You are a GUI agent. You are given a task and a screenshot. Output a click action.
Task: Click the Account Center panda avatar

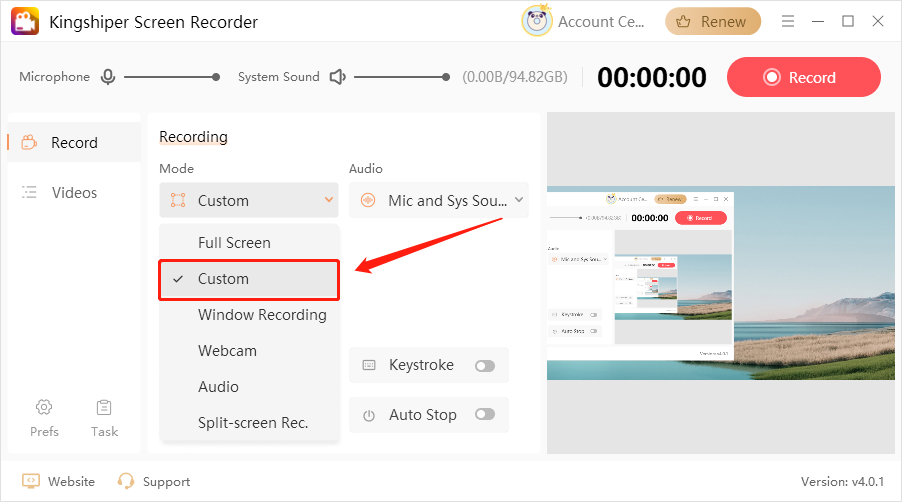(x=537, y=21)
